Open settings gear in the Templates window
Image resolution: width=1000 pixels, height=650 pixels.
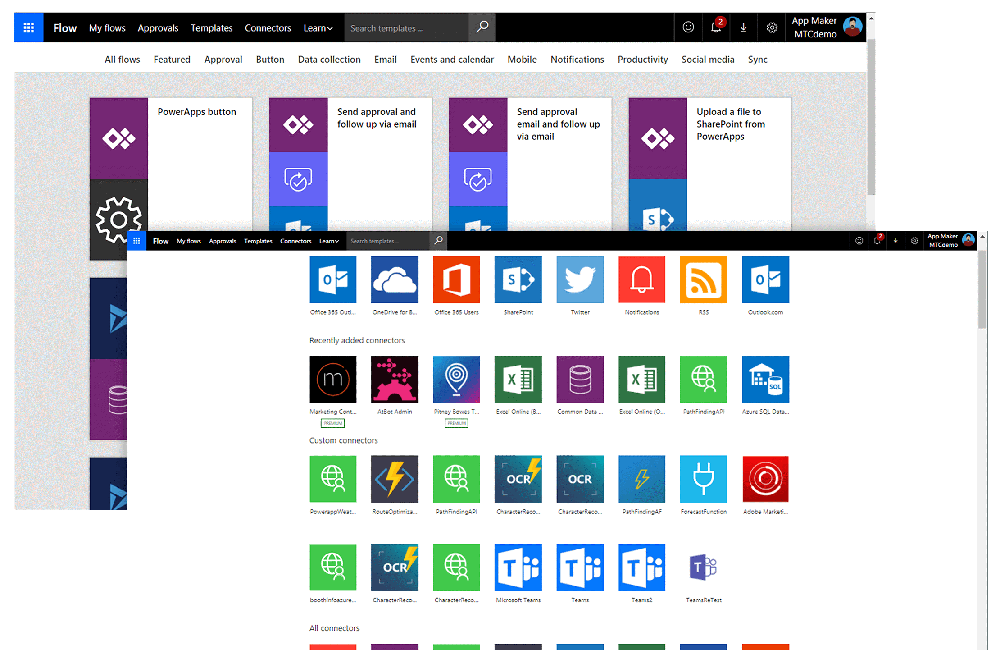(x=772, y=27)
